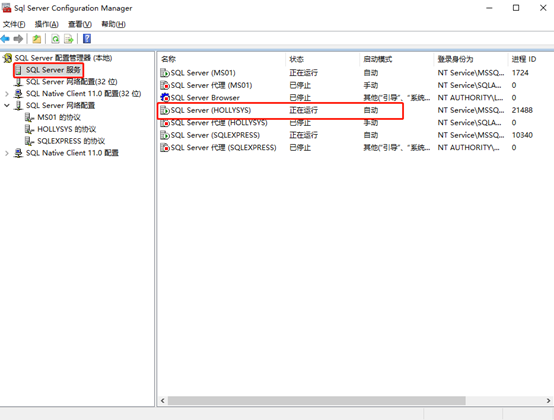Click 正在运行 status of SQL Server (MS01)

(303, 73)
